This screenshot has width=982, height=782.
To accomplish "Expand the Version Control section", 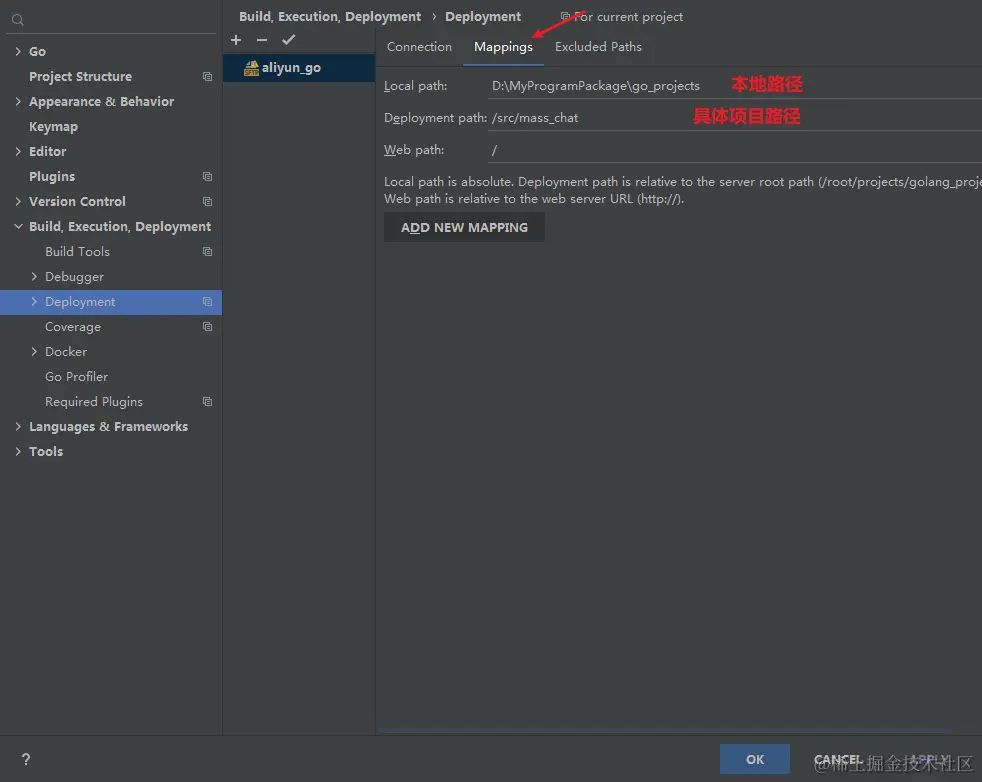I will point(18,202).
